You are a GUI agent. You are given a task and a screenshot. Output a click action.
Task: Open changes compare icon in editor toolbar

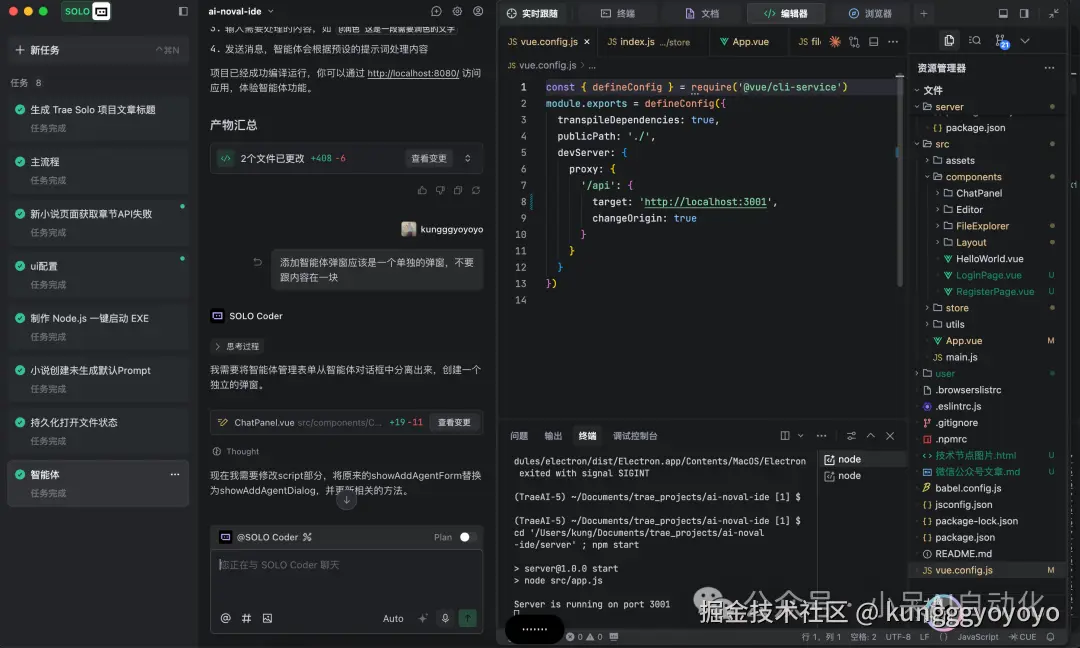coord(854,42)
